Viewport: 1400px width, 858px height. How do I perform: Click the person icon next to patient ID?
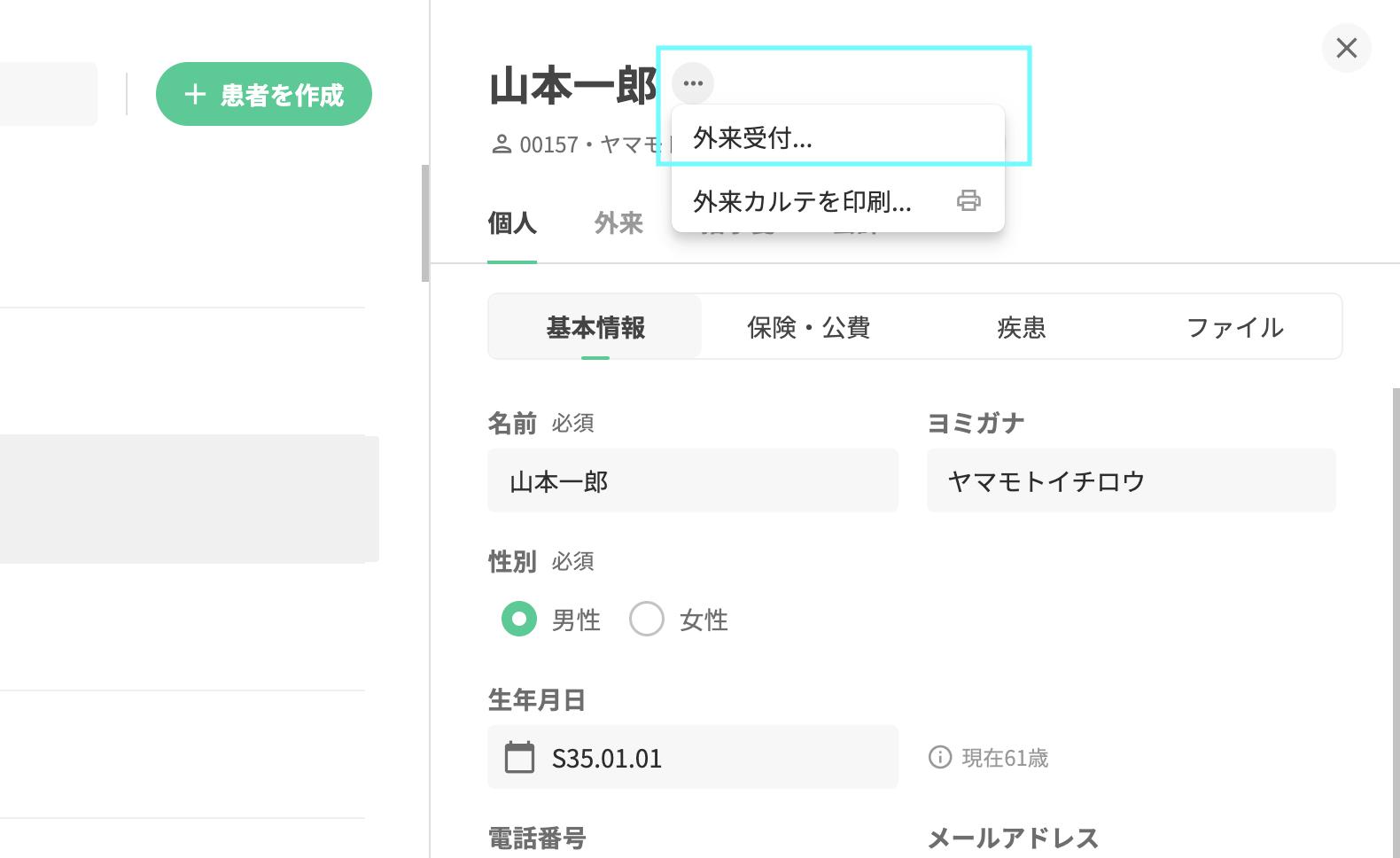(502, 144)
